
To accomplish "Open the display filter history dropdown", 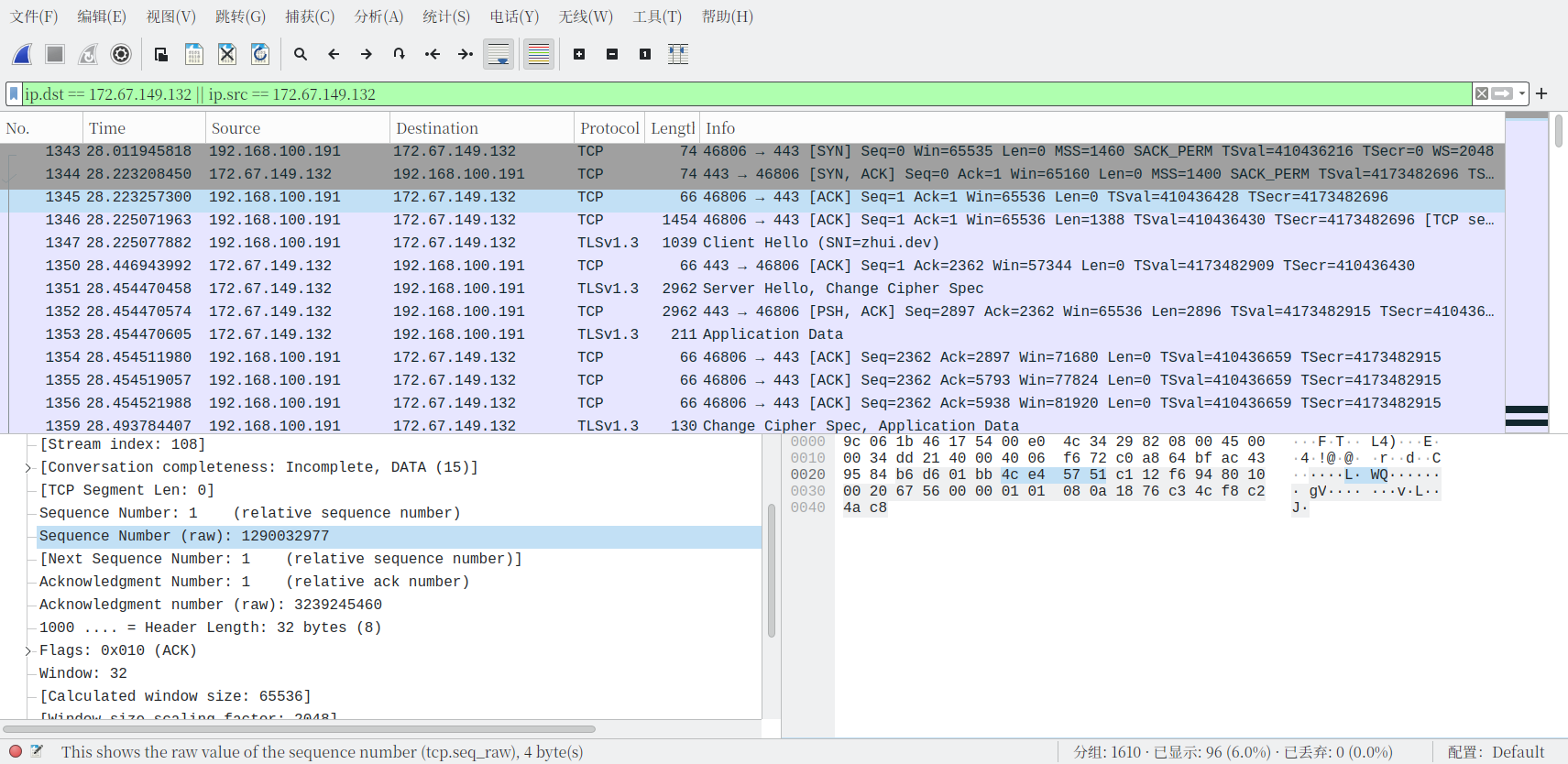I will (1521, 93).
